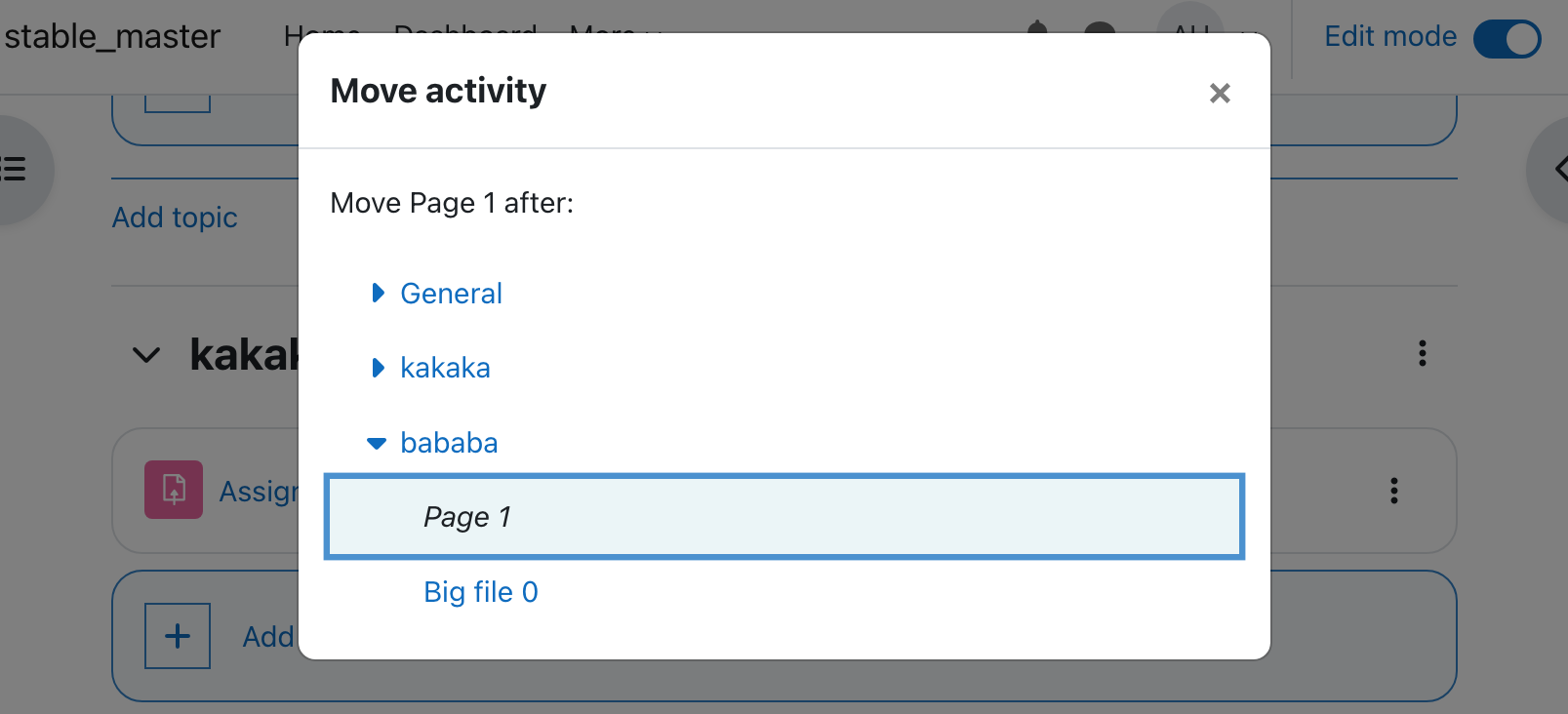Image resolution: width=1568 pixels, height=714 pixels.
Task: Open the stable_master site home
Action: 112,36
